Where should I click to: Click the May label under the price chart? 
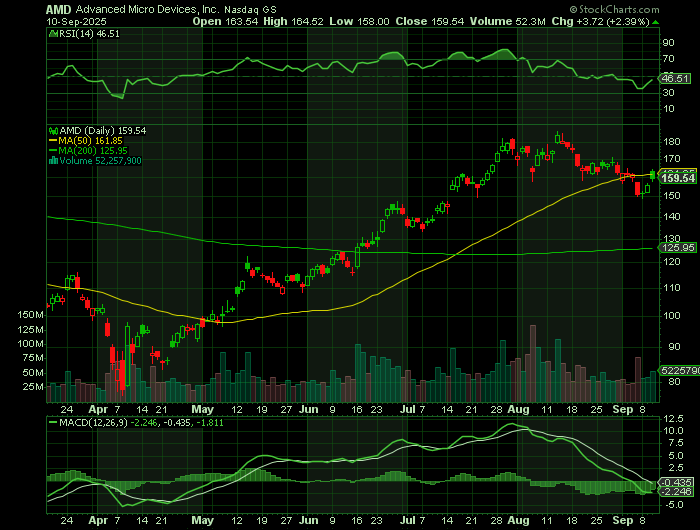pos(202,409)
